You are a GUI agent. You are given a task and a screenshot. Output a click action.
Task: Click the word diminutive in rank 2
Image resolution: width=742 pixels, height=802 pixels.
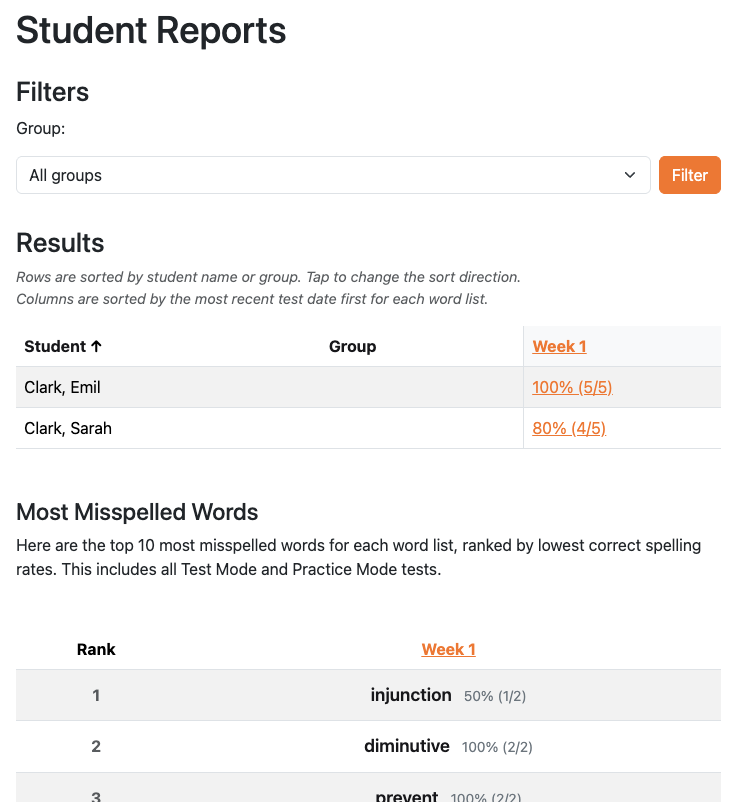(x=407, y=746)
